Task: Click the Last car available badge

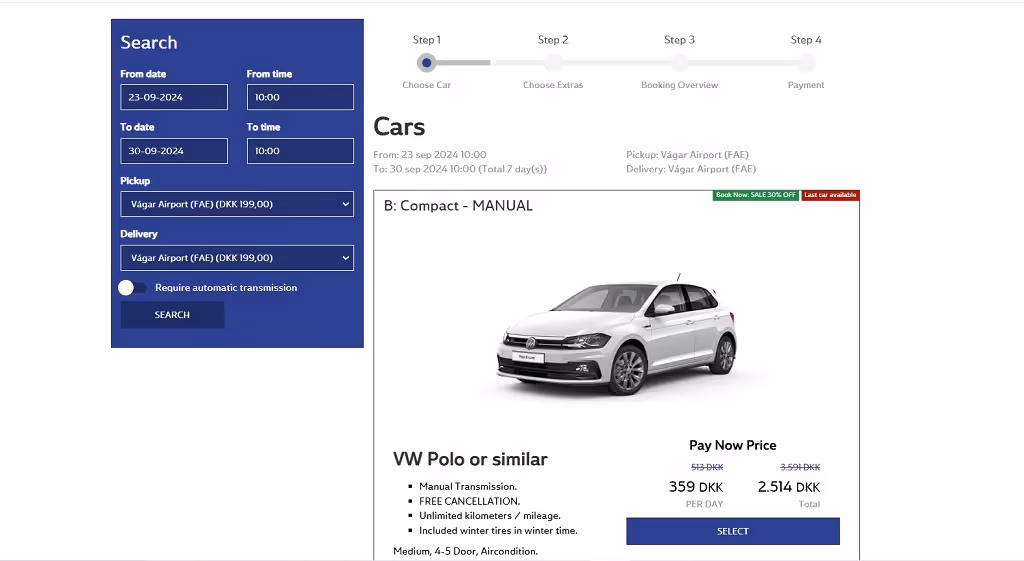Action: click(830, 195)
